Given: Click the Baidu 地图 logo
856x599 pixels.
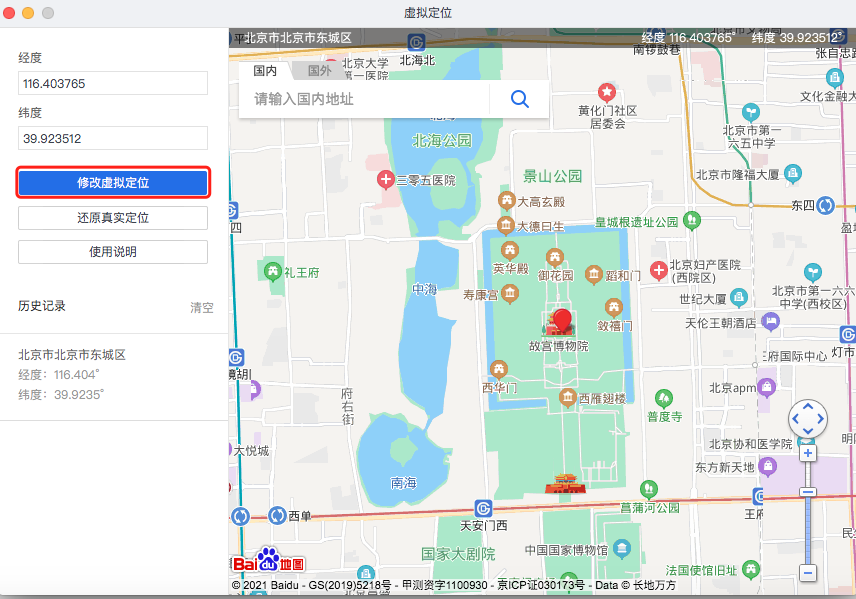Looking at the screenshot, I should 268,559.
